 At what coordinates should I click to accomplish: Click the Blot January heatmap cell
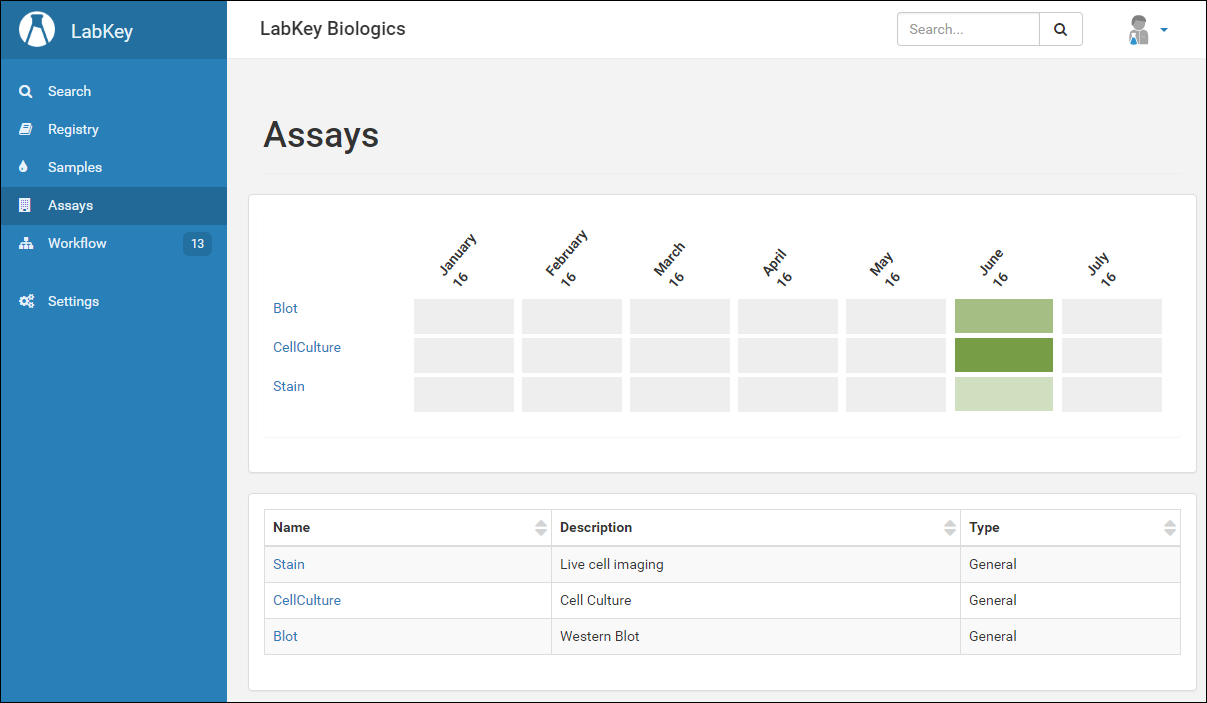(464, 316)
